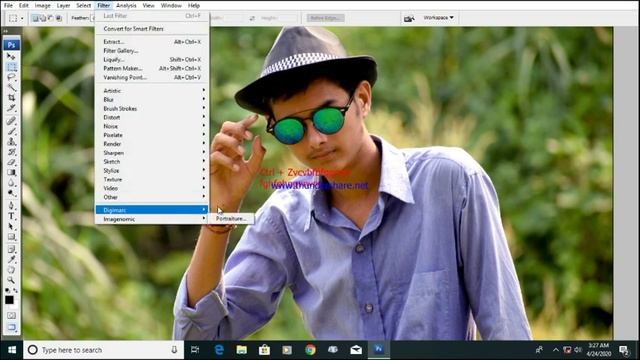This screenshot has width=640, height=360.
Task: Open Google Chrome from taskbar
Action: point(310,350)
